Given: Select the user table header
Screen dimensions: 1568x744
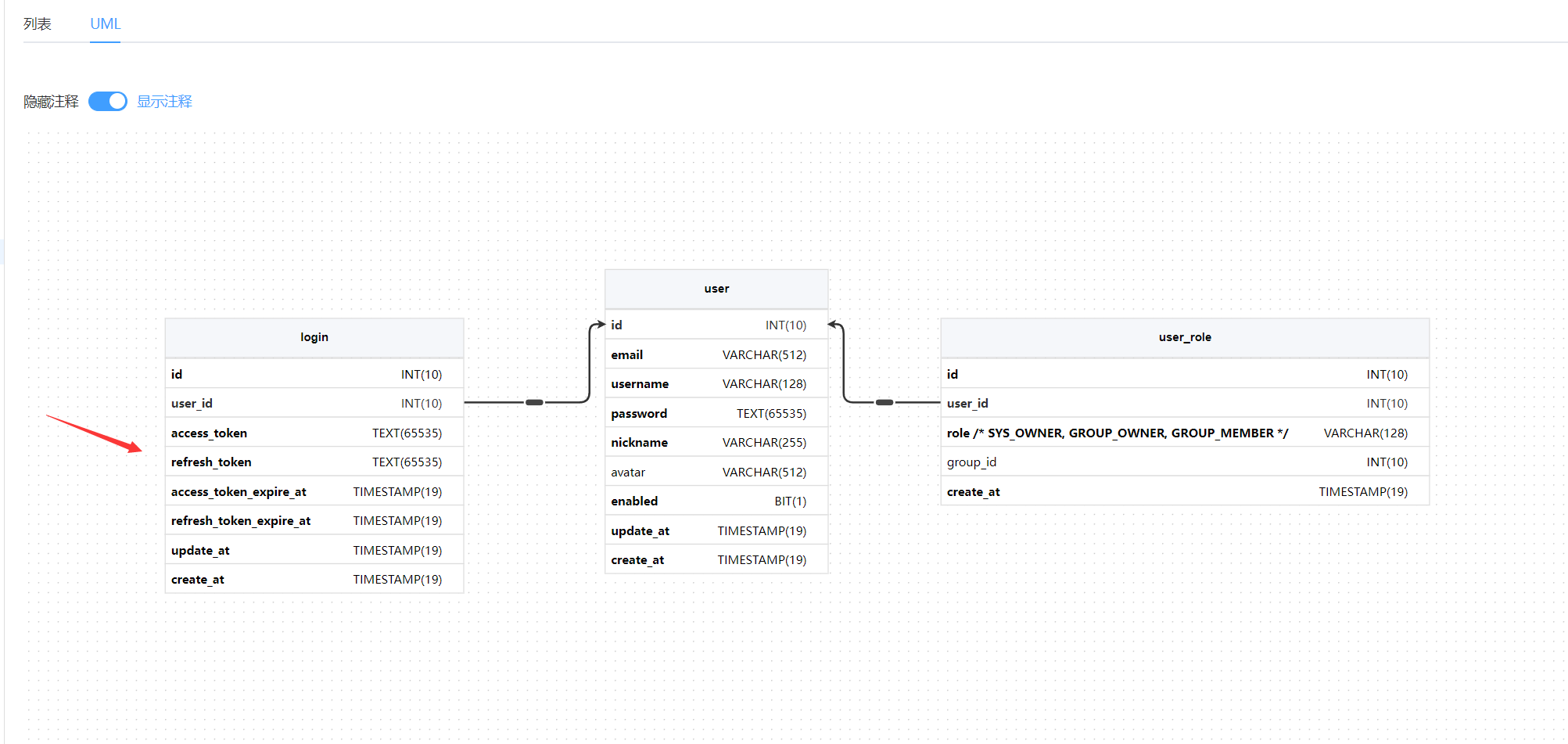Looking at the screenshot, I should [716, 289].
